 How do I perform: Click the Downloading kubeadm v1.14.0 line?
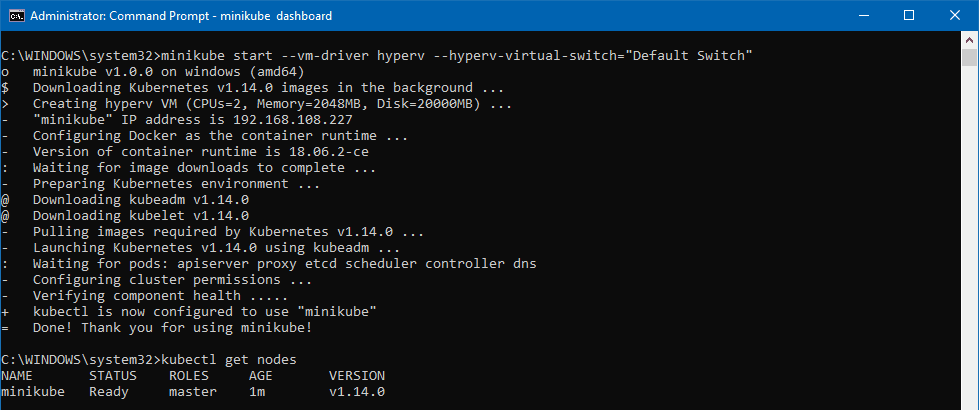tap(141, 200)
